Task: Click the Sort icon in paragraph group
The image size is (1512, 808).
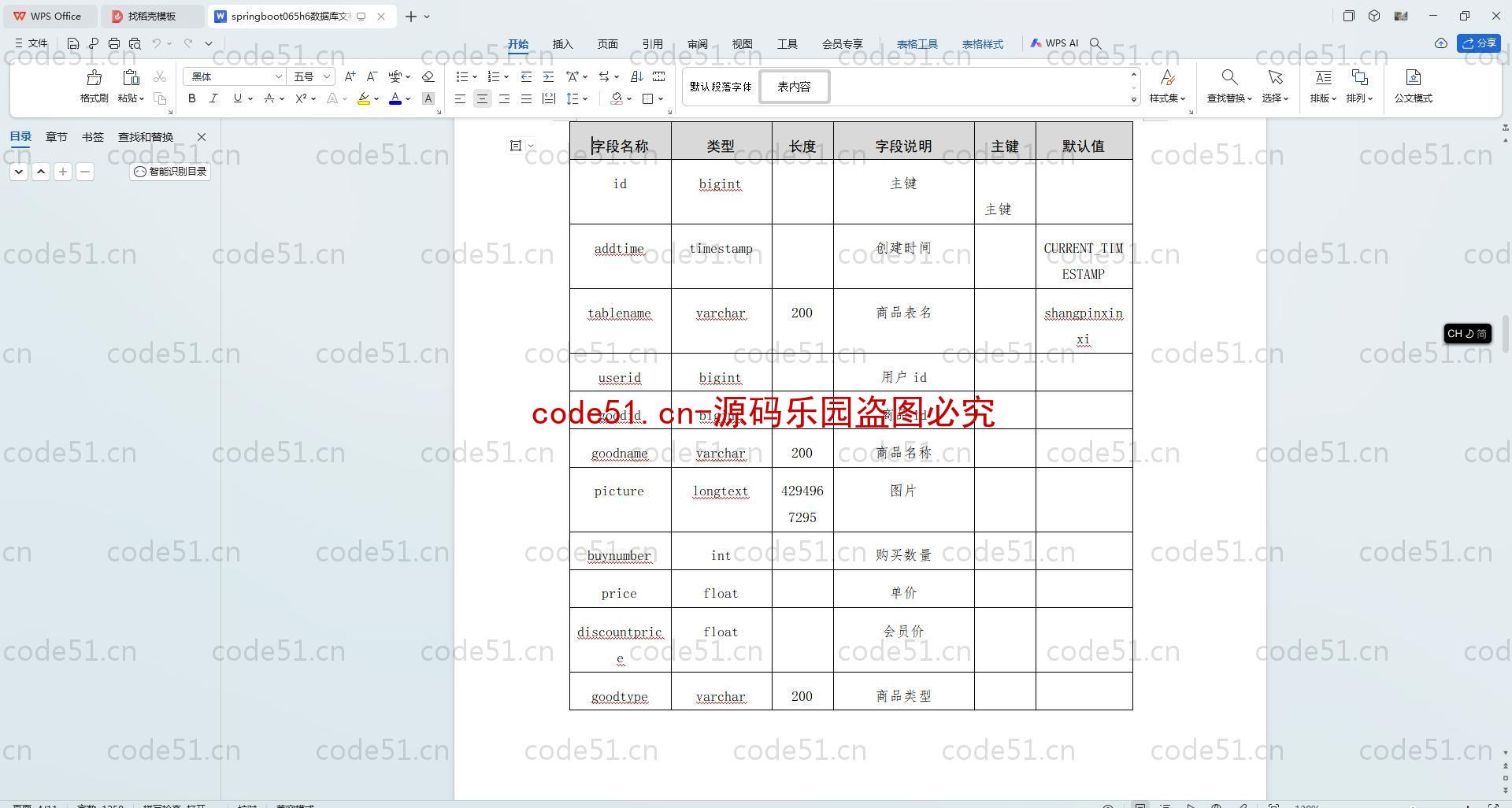Action: click(637, 76)
